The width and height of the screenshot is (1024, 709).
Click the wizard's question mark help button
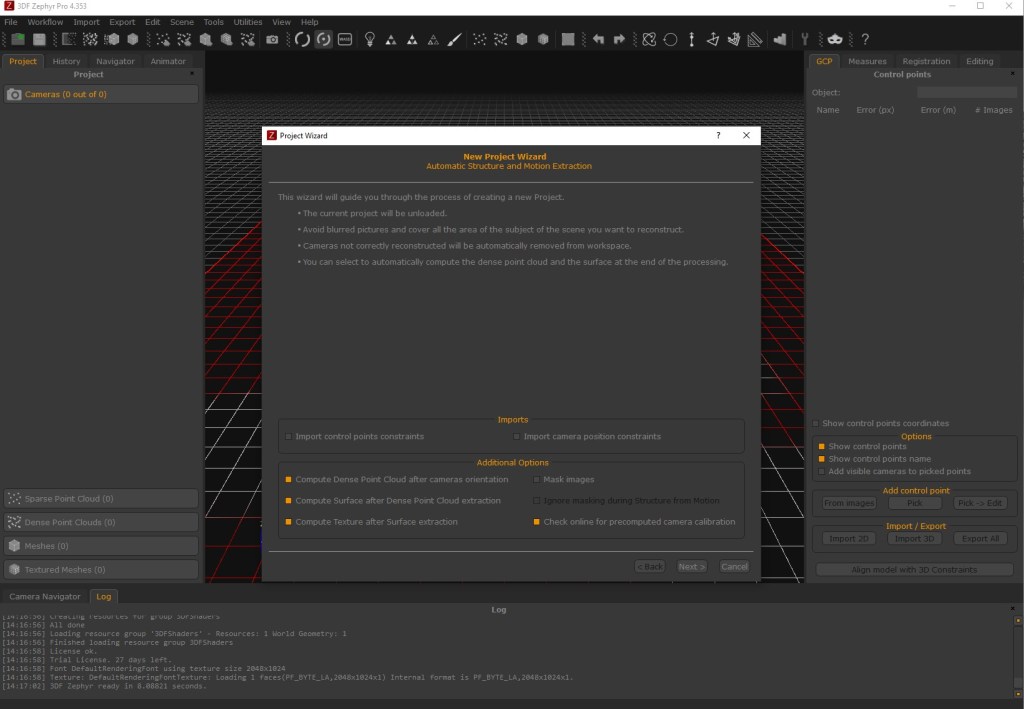tap(718, 135)
